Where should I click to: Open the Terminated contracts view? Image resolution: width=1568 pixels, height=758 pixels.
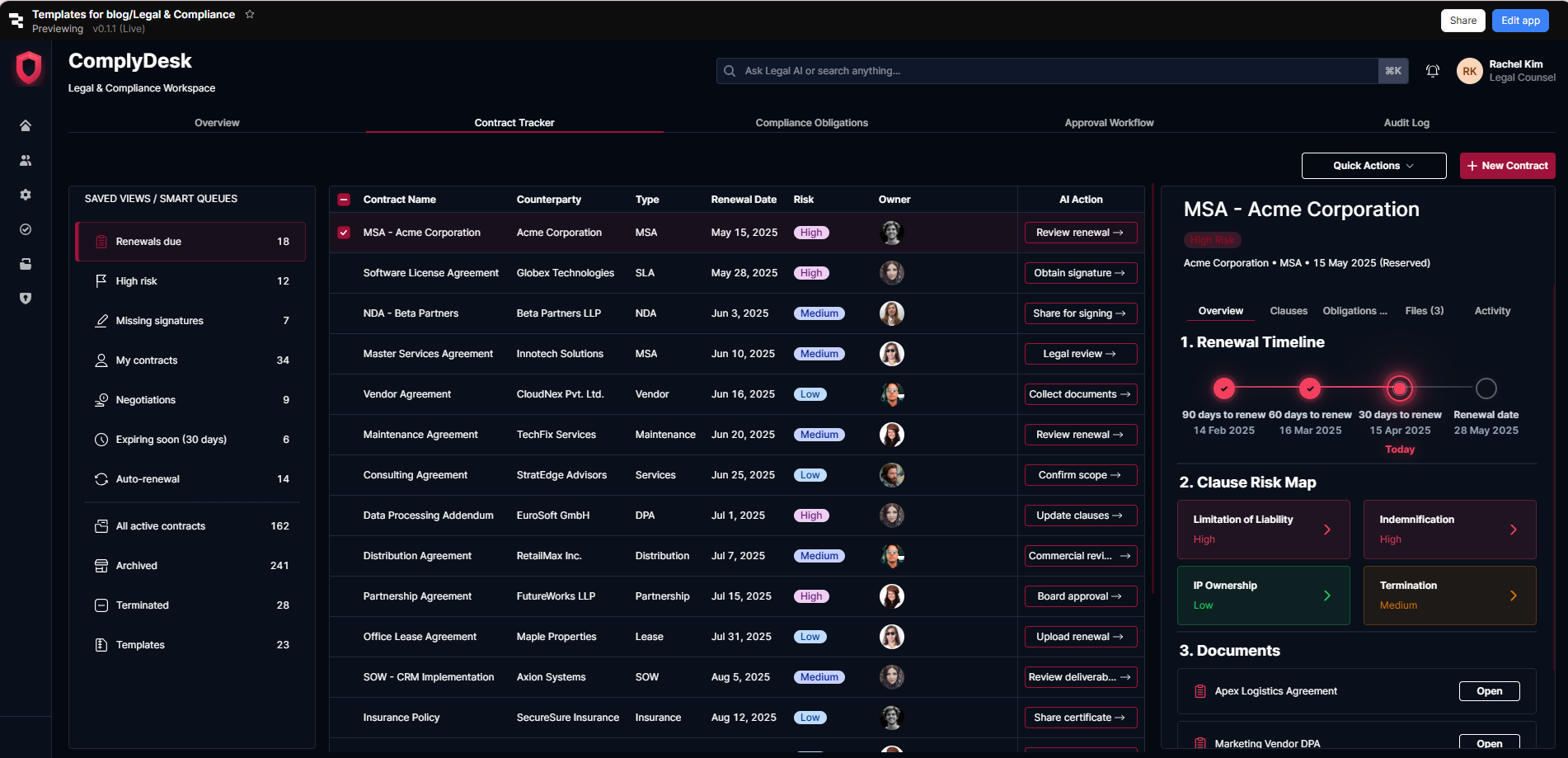[190, 605]
